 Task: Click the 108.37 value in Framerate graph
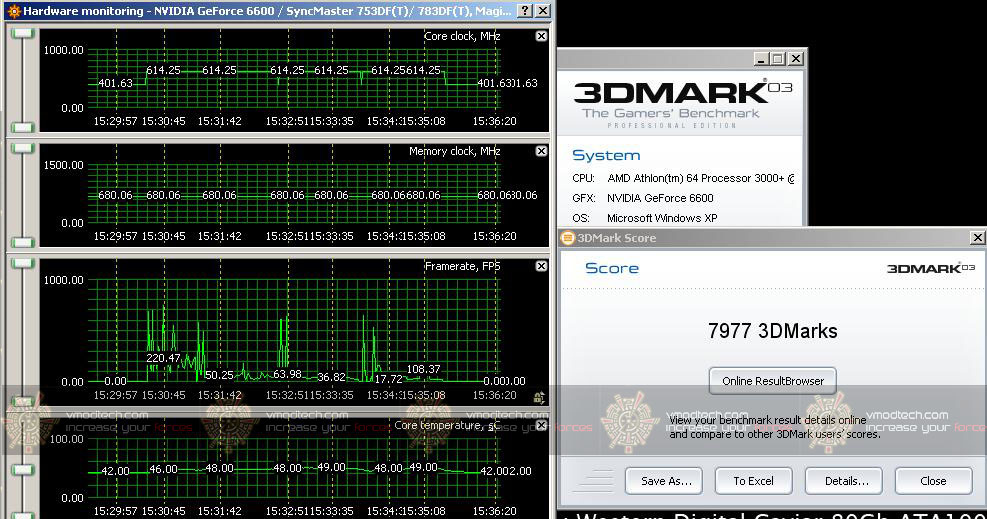tap(424, 369)
